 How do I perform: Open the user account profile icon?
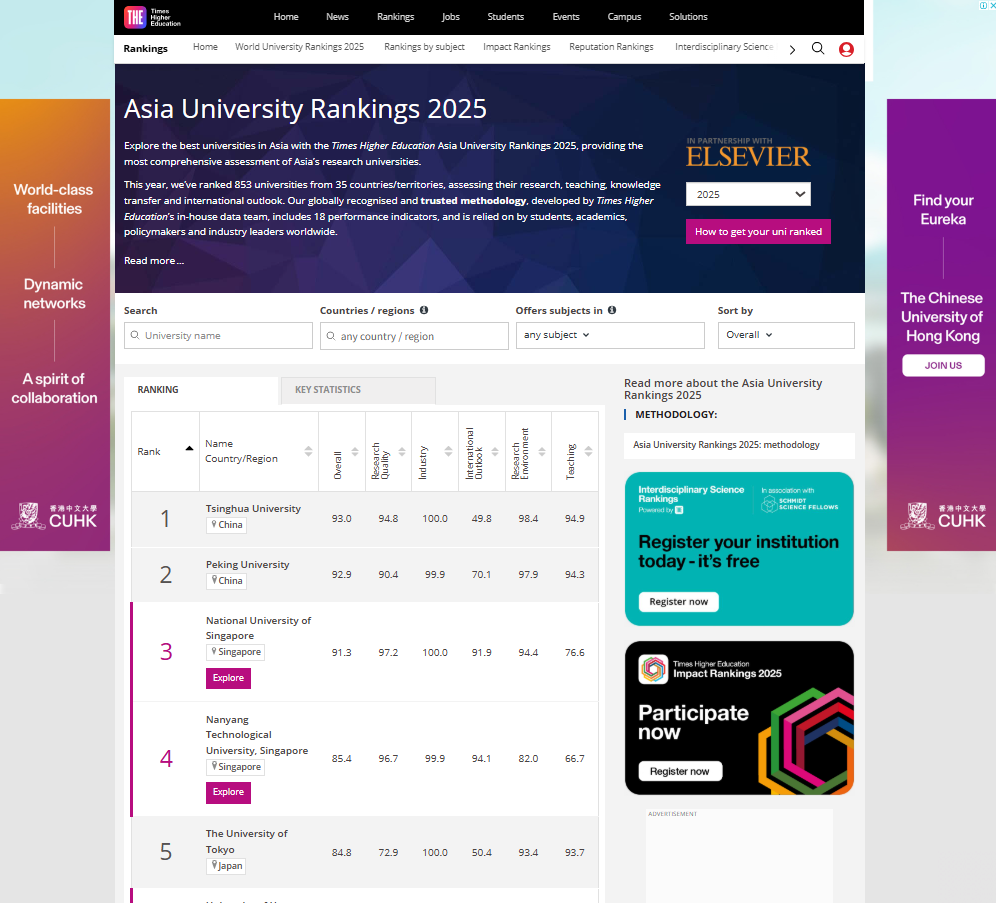click(846, 50)
